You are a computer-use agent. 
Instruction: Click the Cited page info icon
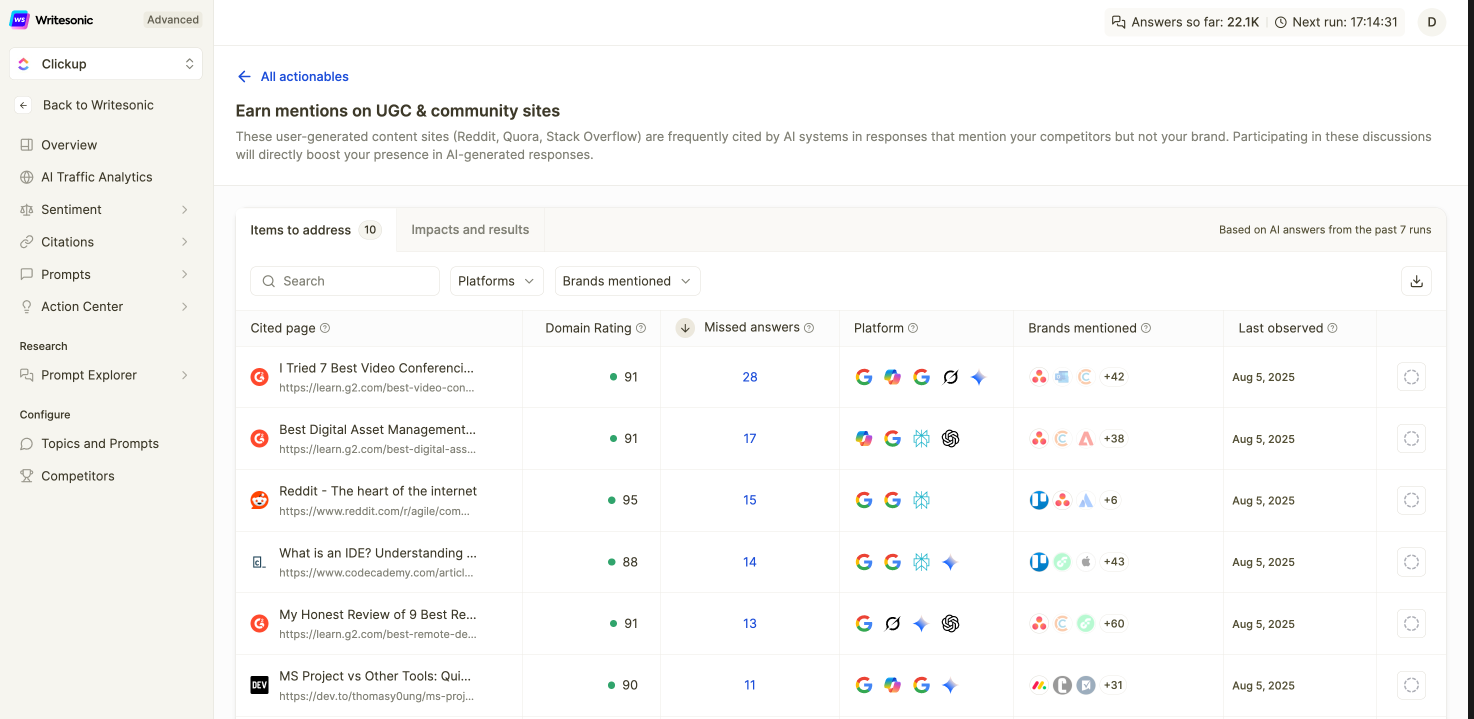325,328
